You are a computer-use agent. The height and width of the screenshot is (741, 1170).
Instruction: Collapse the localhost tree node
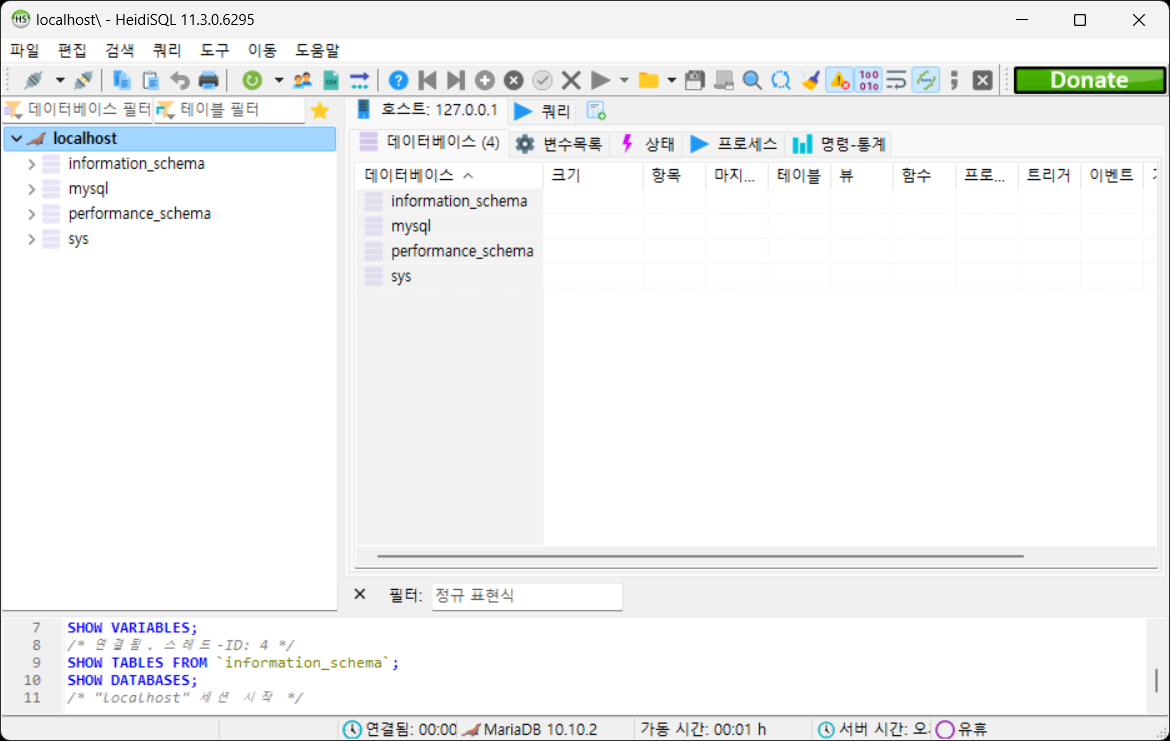[16, 139]
